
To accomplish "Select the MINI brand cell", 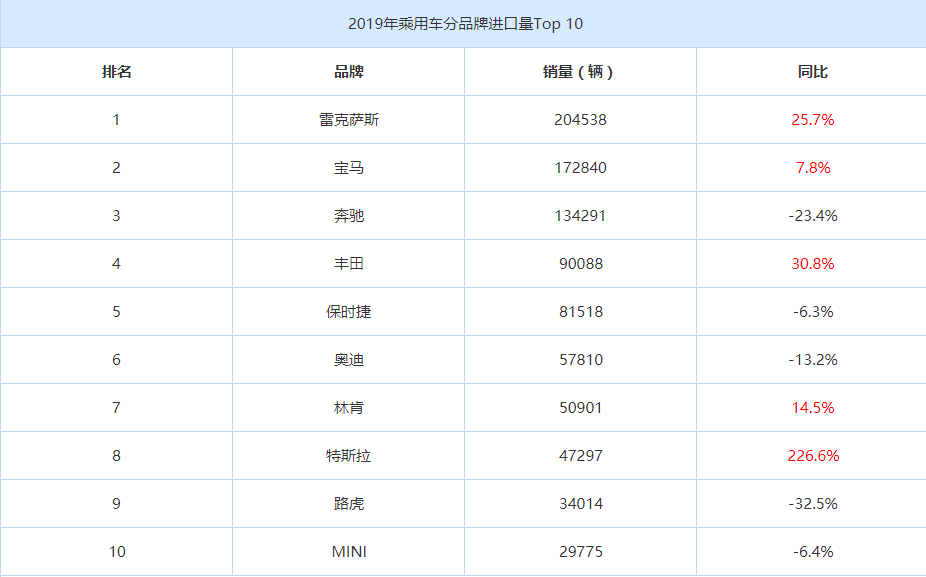I will point(348,552).
